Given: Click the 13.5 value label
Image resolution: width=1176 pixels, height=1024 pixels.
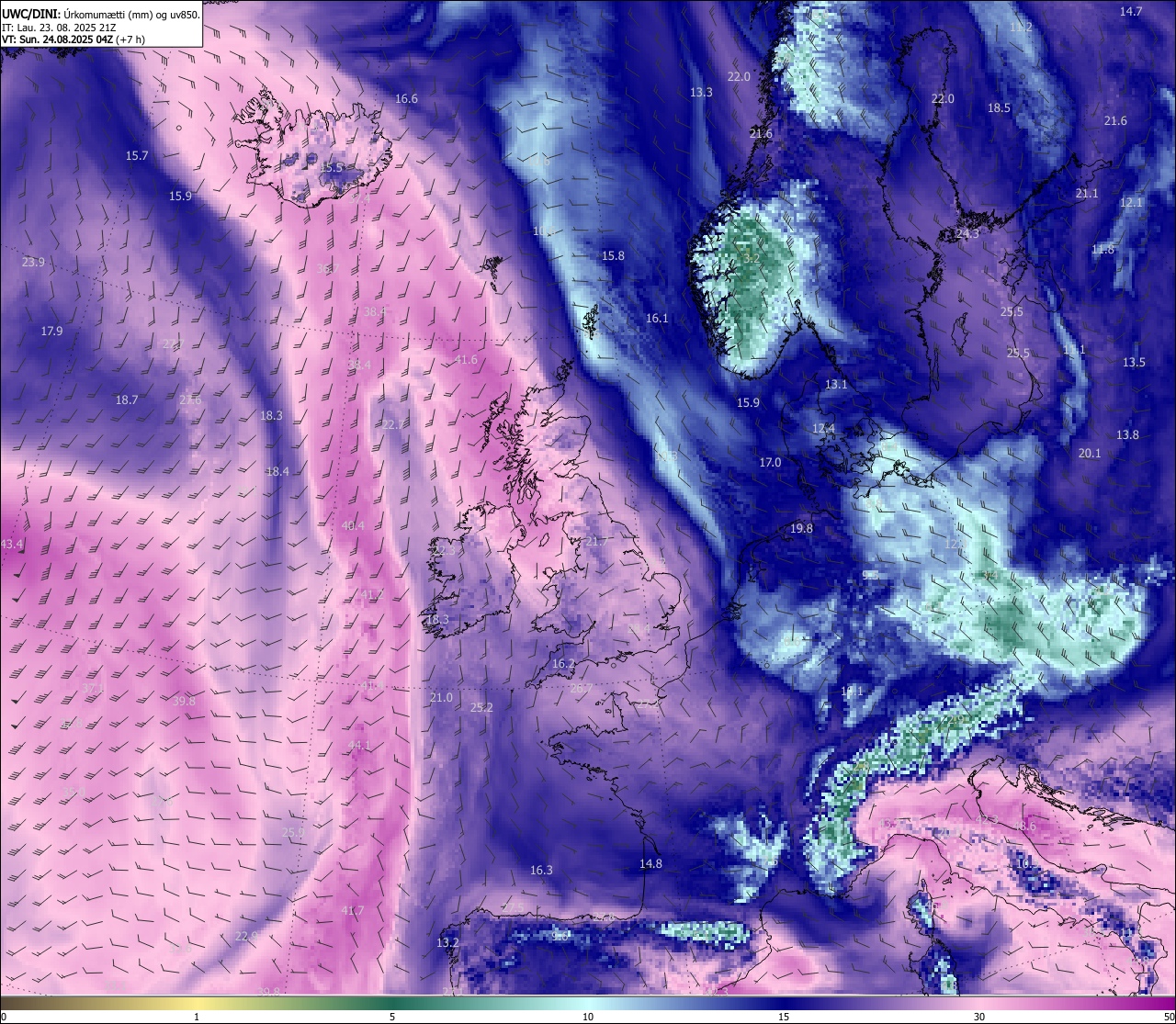Looking at the screenshot, I should (x=1135, y=363).
